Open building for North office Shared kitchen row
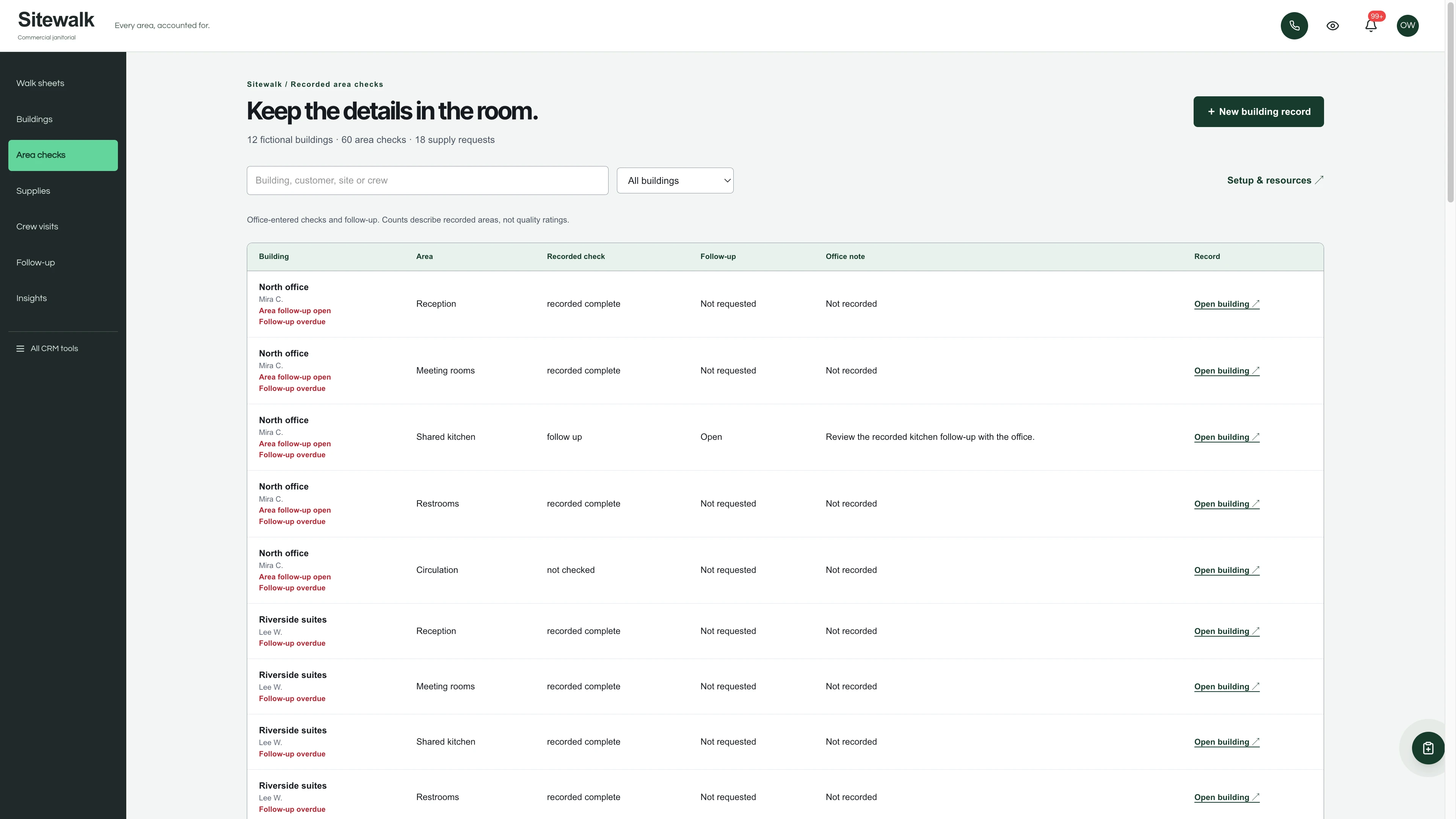1456x819 pixels. coord(1227,437)
